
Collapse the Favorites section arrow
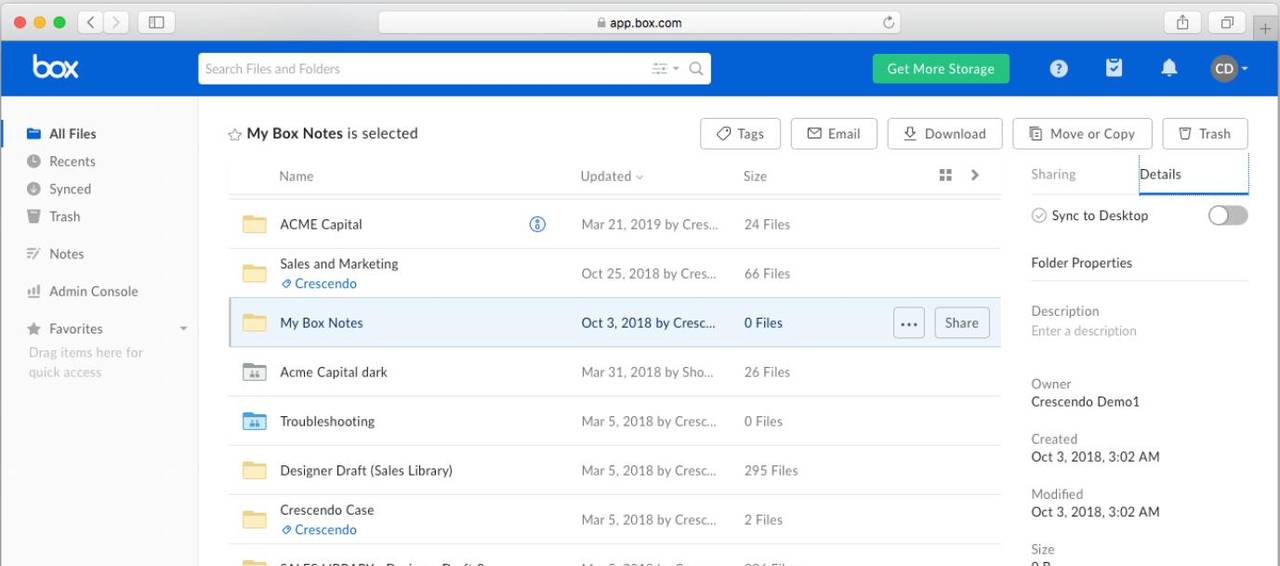point(183,329)
